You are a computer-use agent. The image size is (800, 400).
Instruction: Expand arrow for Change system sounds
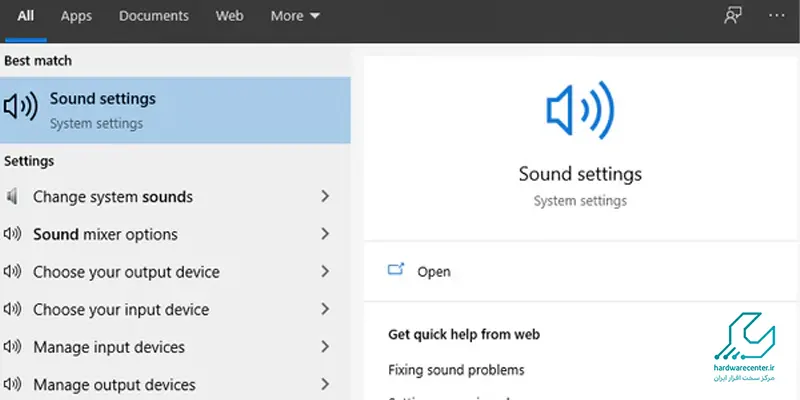(325, 197)
